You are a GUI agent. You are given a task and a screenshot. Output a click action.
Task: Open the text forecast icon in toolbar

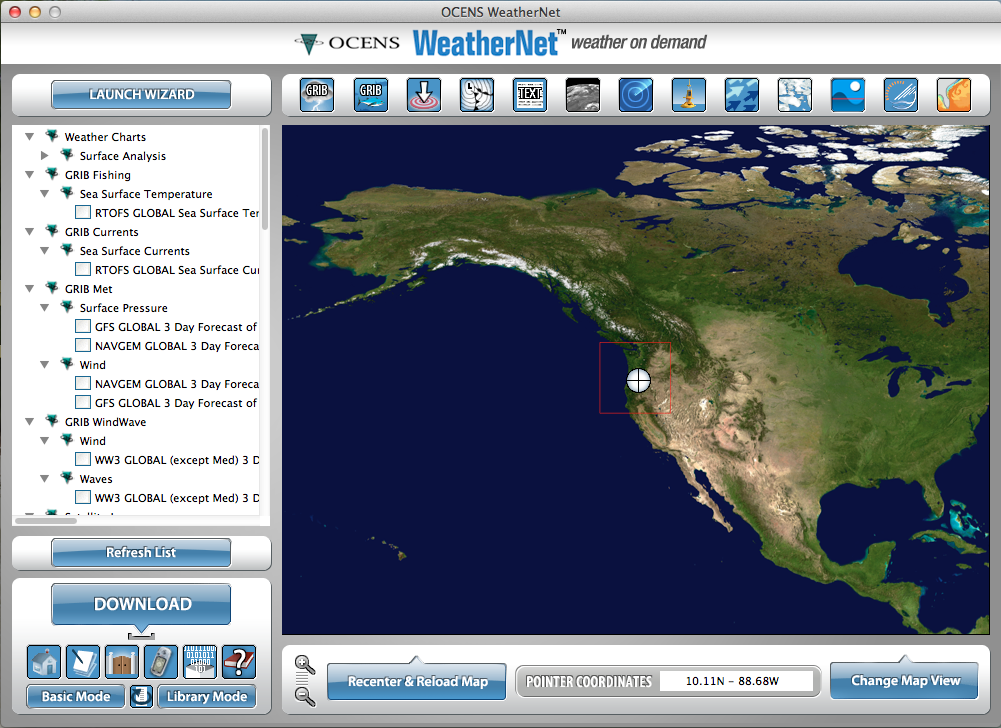(x=529, y=95)
